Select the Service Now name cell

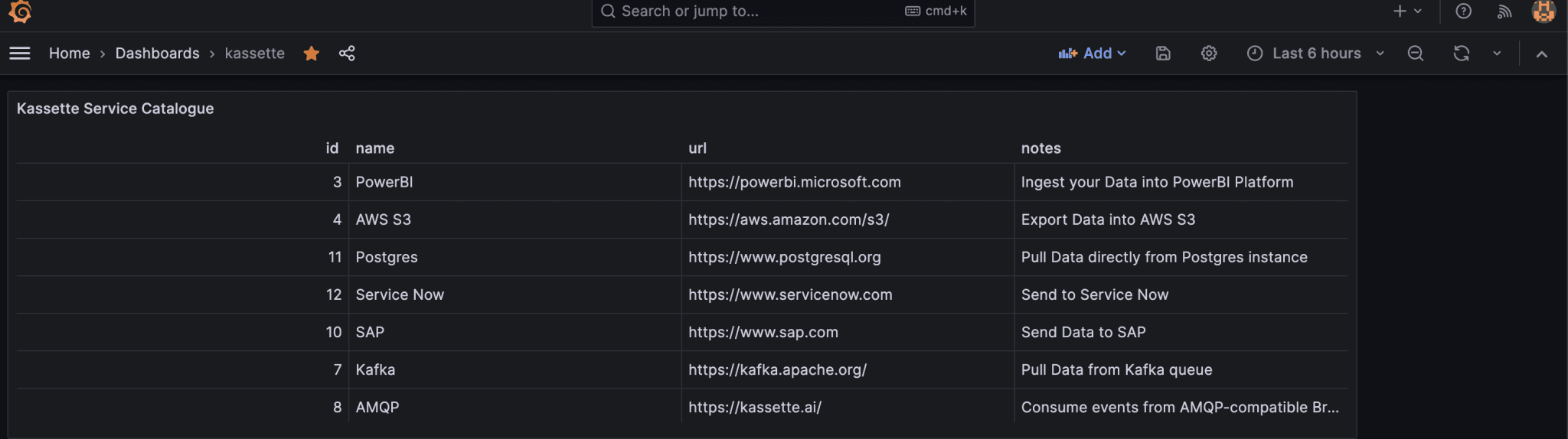click(515, 294)
